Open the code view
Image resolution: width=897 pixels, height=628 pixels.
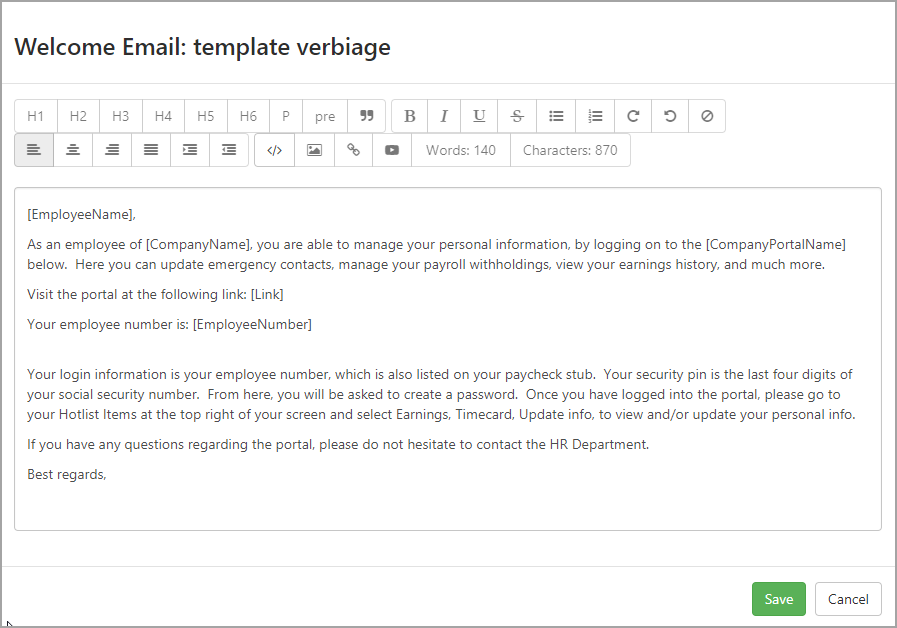(275, 150)
